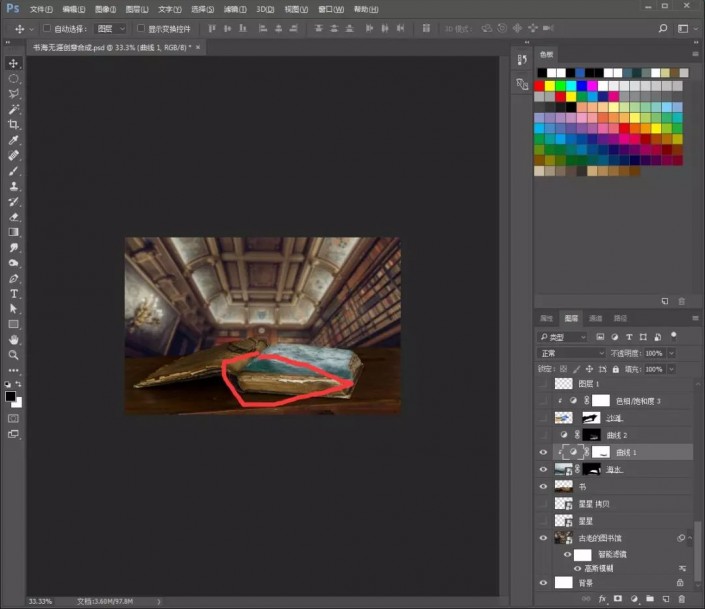Select the Rectangle shape tool
This screenshot has height=609, width=705.
tap(13, 324)
